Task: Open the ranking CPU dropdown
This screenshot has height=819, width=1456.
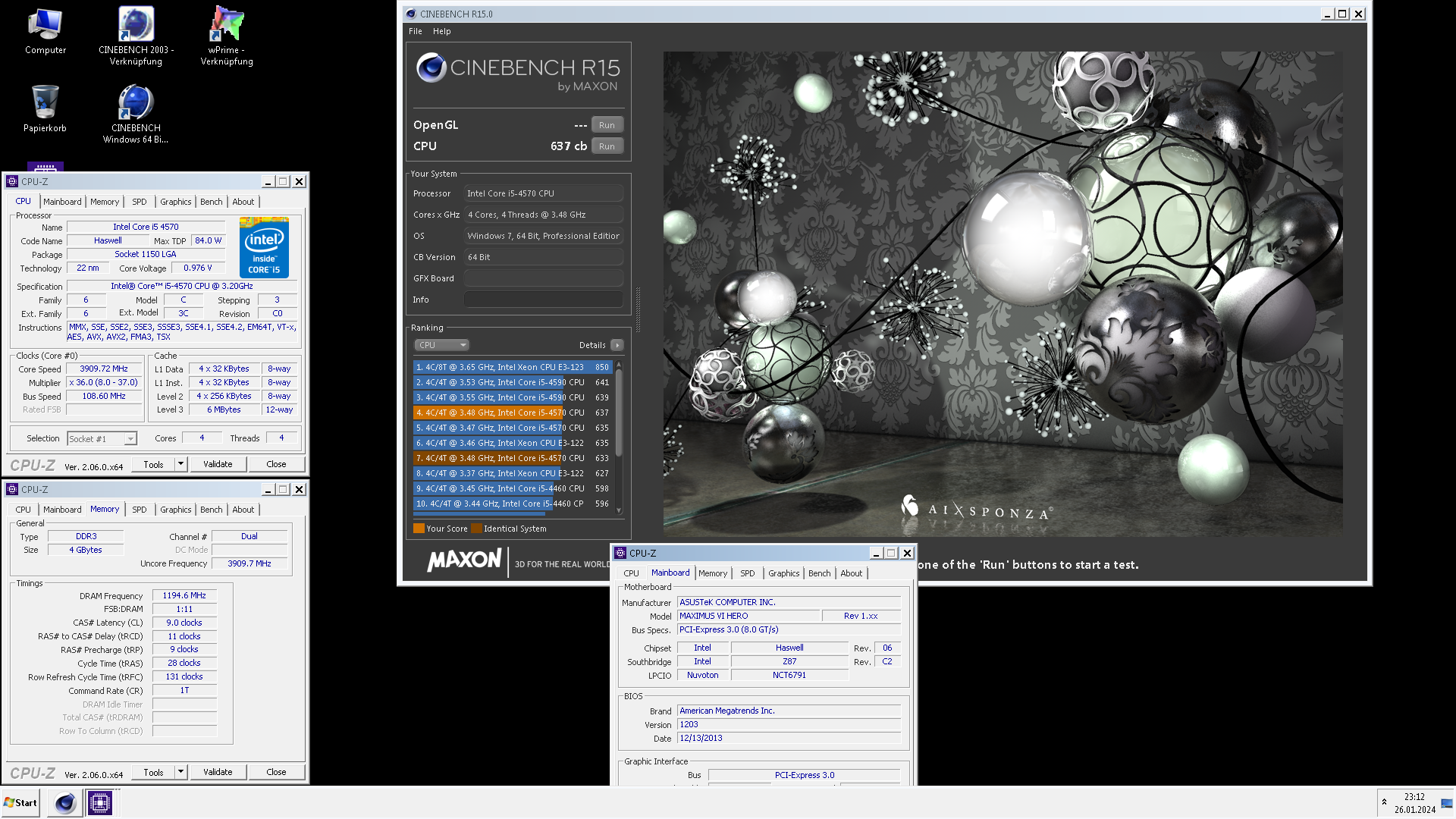Action: [441, 345]
